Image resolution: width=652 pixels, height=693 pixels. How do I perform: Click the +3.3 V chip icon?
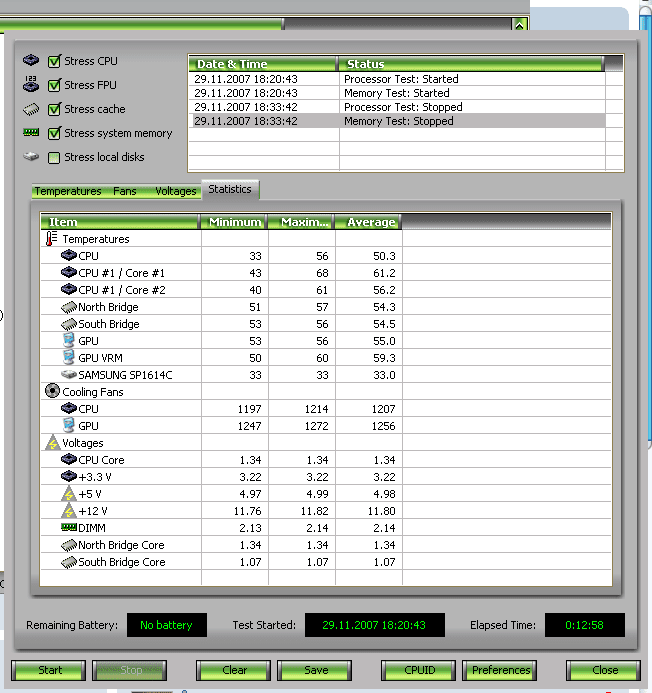point(69,476)
